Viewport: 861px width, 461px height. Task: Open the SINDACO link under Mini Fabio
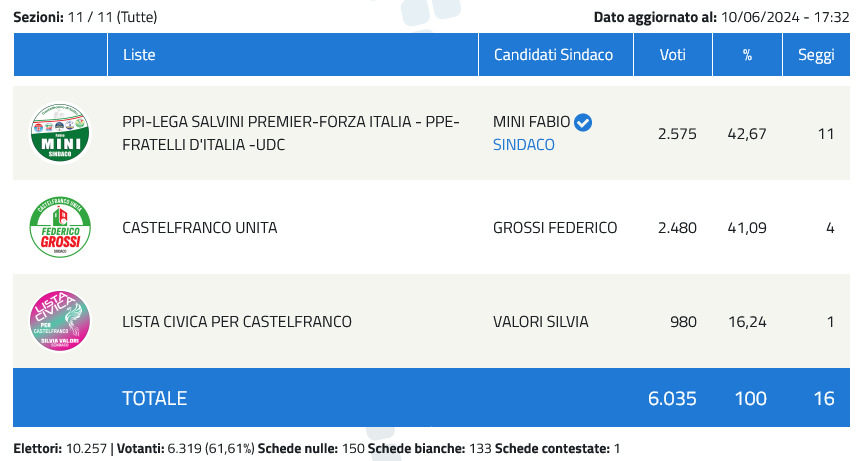523,145
